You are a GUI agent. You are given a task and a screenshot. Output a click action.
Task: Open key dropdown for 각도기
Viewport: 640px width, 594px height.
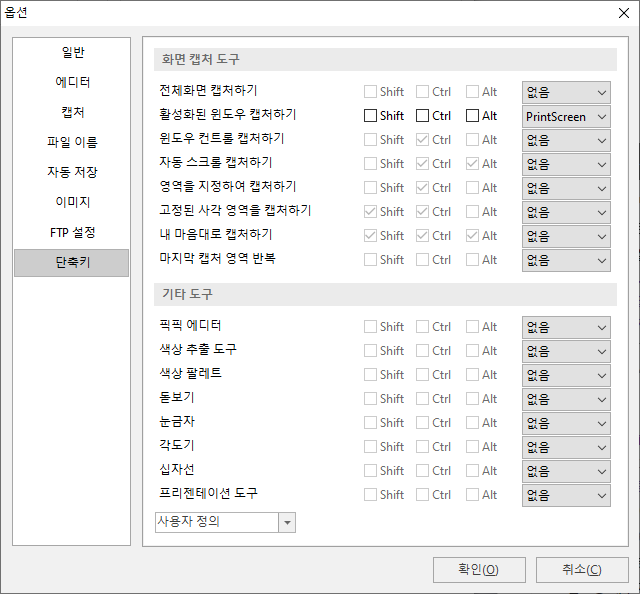click(566, 447)
